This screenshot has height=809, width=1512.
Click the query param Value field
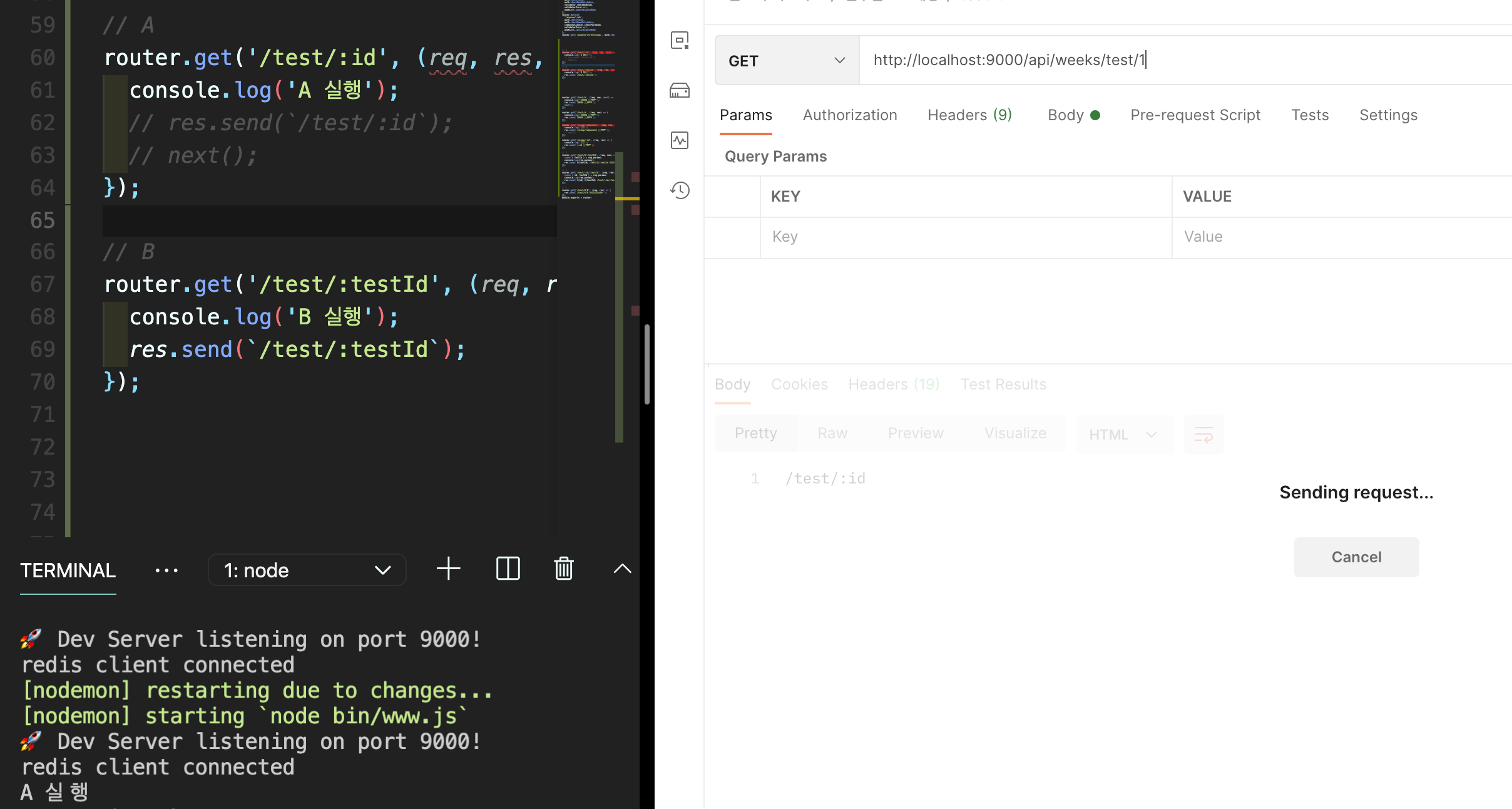pos(1342,237)
